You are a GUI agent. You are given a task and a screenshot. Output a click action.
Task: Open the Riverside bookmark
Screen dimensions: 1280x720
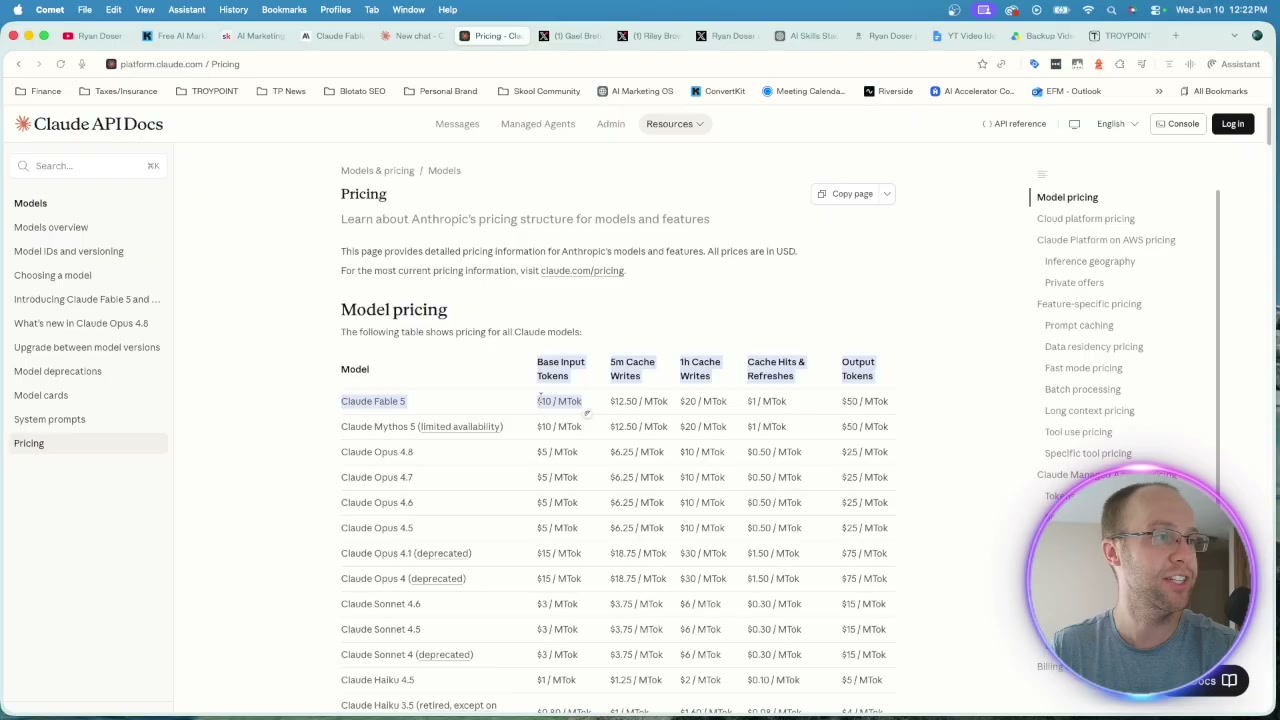(x=888, y=91)
